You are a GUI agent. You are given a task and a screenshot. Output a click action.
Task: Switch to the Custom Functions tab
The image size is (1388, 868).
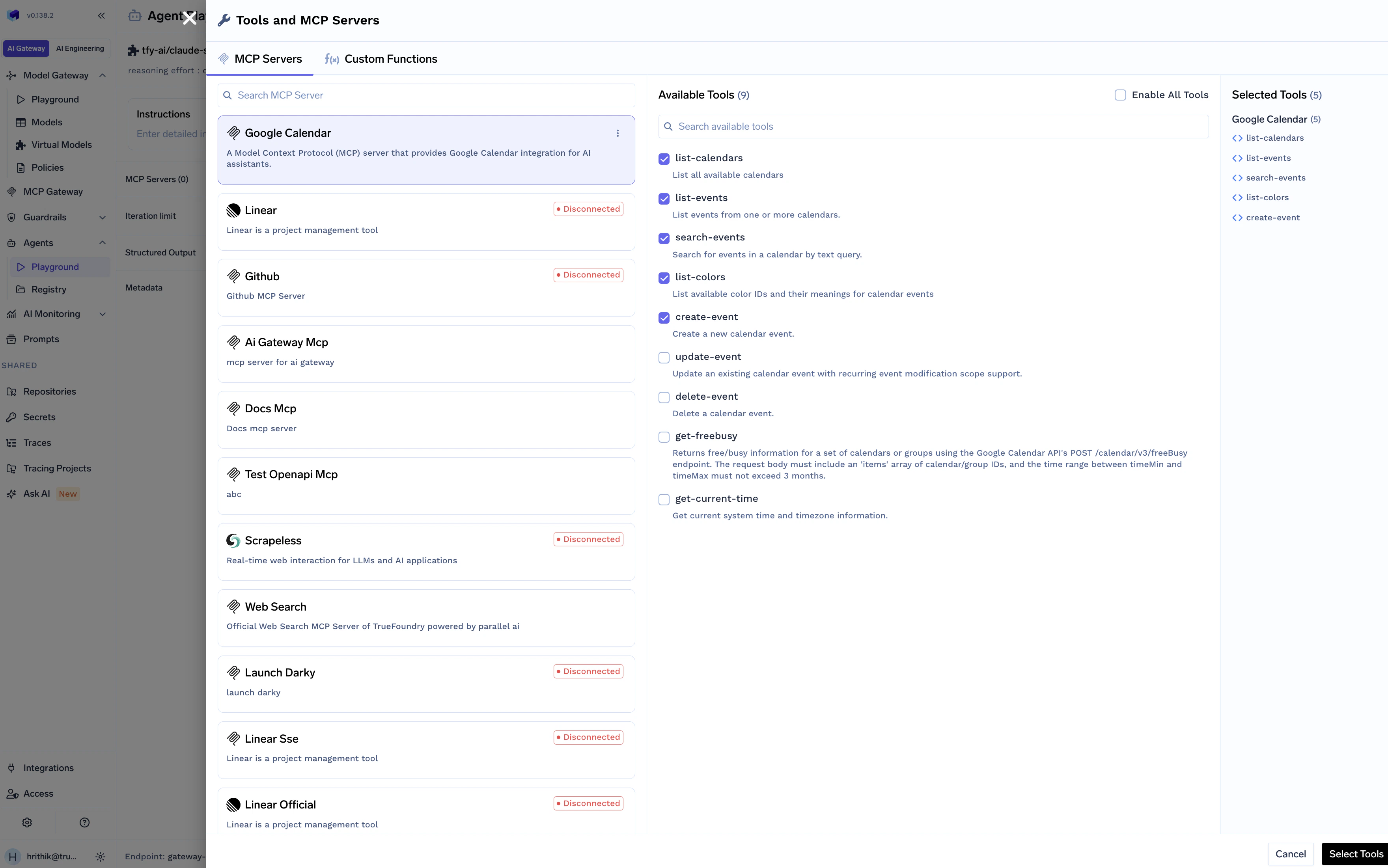[x=381, y=59]
